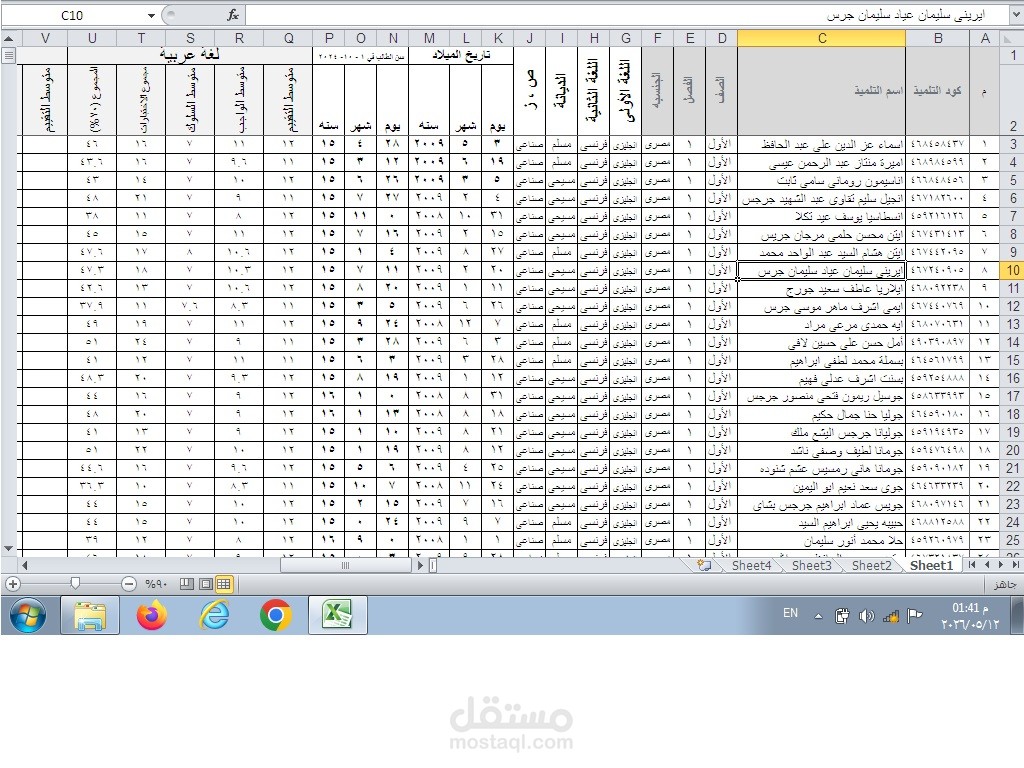1024x768 pixels.
Task: Select row 25 header
Action: pos(1012,540)
